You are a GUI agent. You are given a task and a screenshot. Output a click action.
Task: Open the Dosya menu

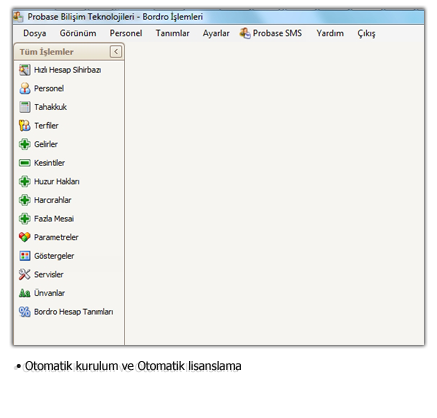35,33
